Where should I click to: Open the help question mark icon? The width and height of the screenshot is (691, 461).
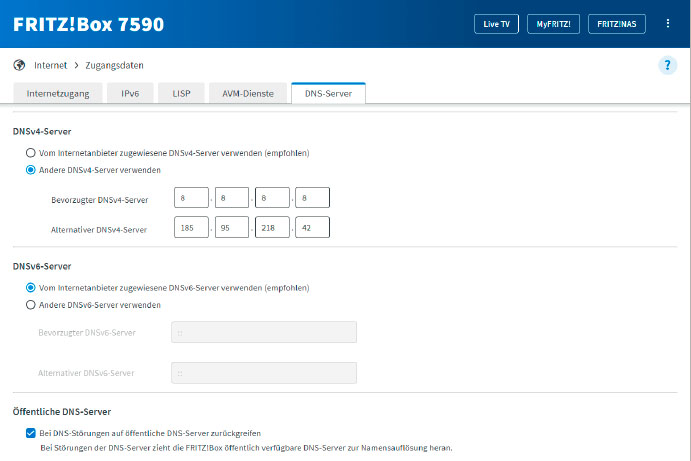(x=667, y=65)
